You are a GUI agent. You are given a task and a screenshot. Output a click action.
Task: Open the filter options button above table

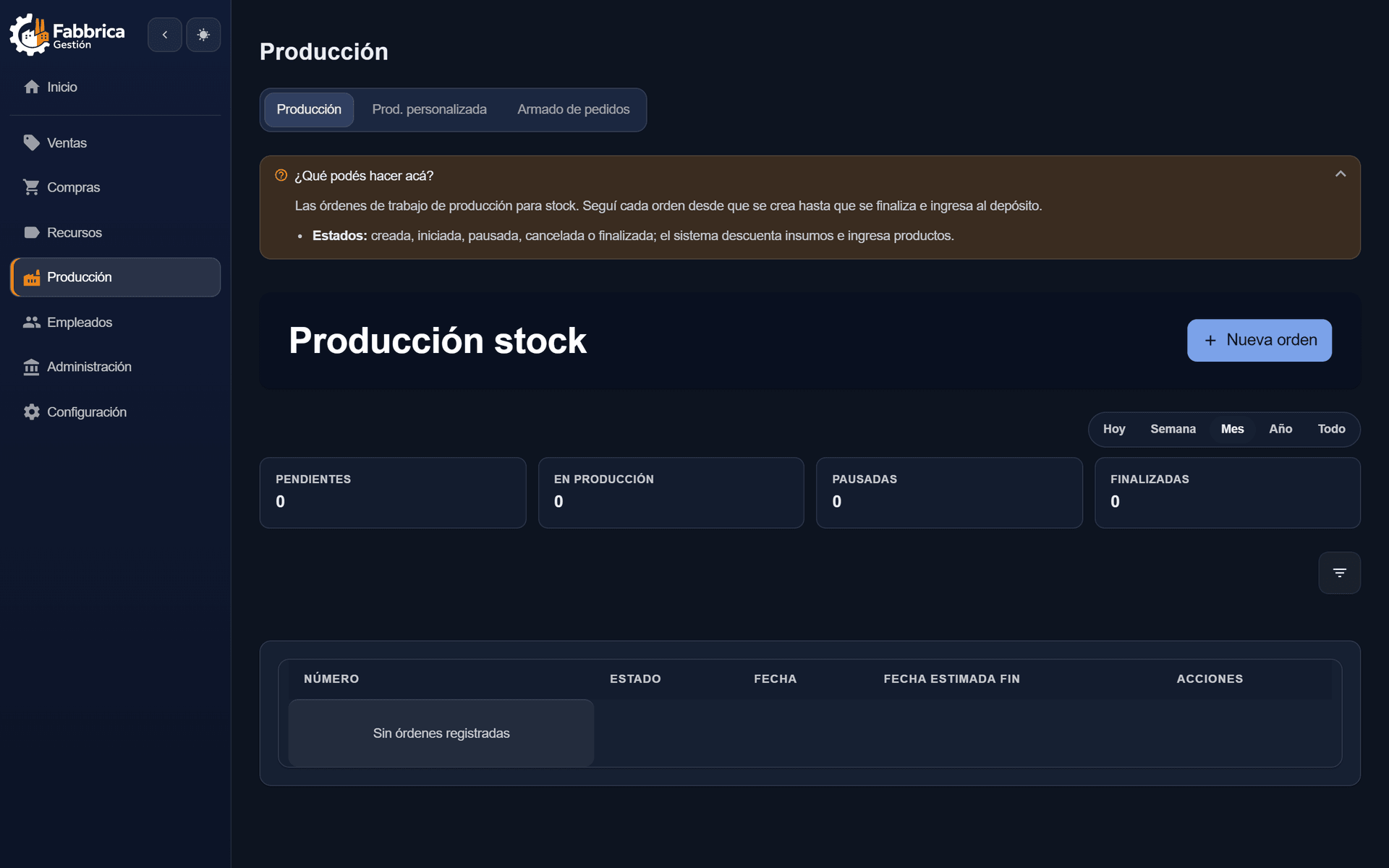click(1339, 573)
